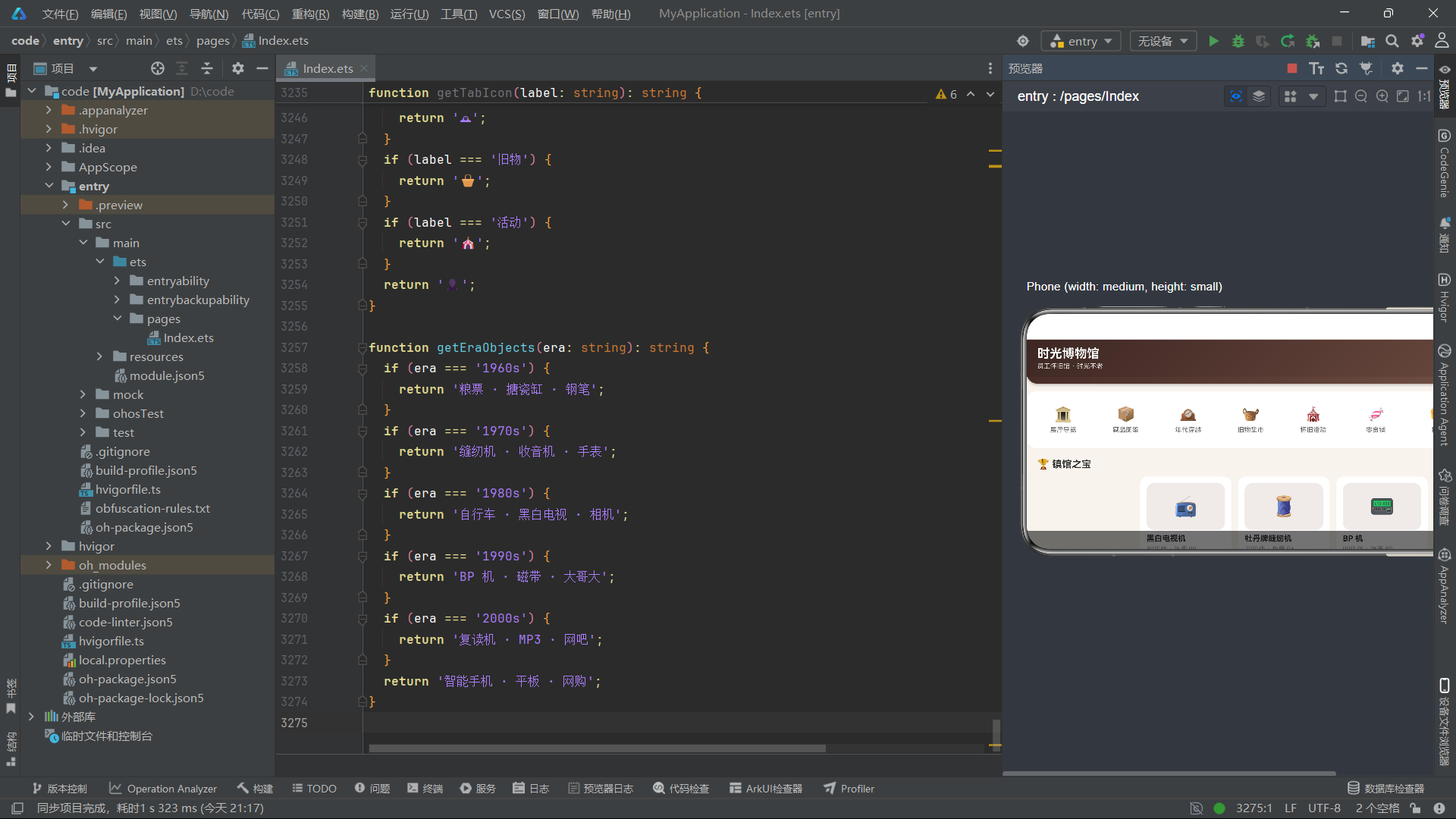
Task: Toggle the CodeGenie side panel
Action: point(1444,164)
